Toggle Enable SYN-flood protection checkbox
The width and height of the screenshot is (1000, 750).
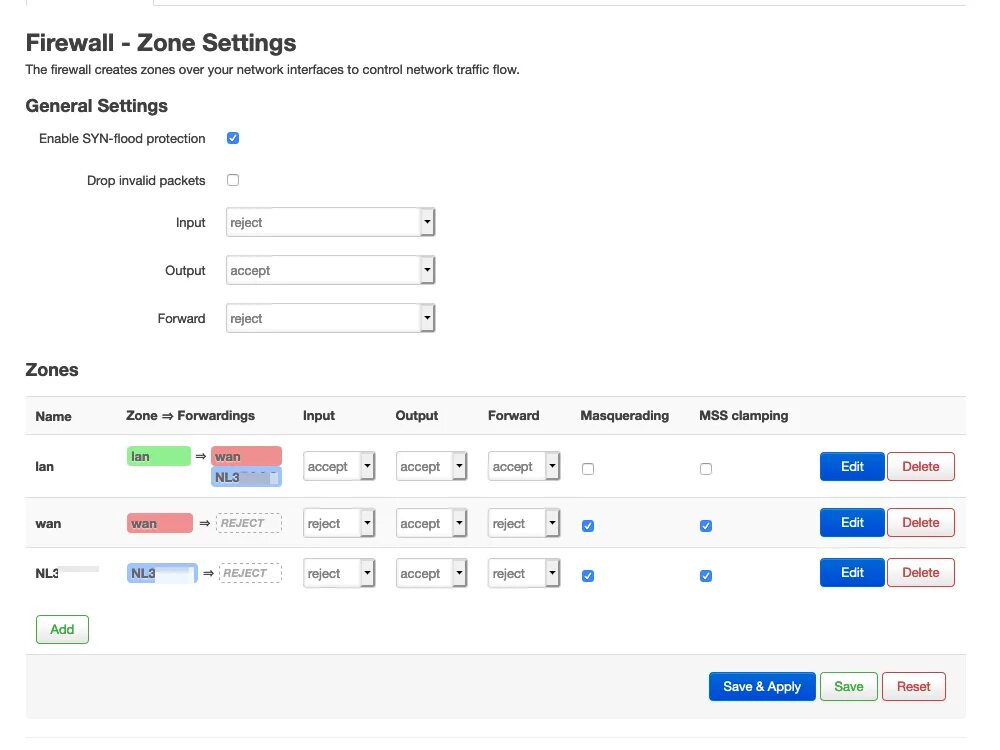tap(233, 138)
